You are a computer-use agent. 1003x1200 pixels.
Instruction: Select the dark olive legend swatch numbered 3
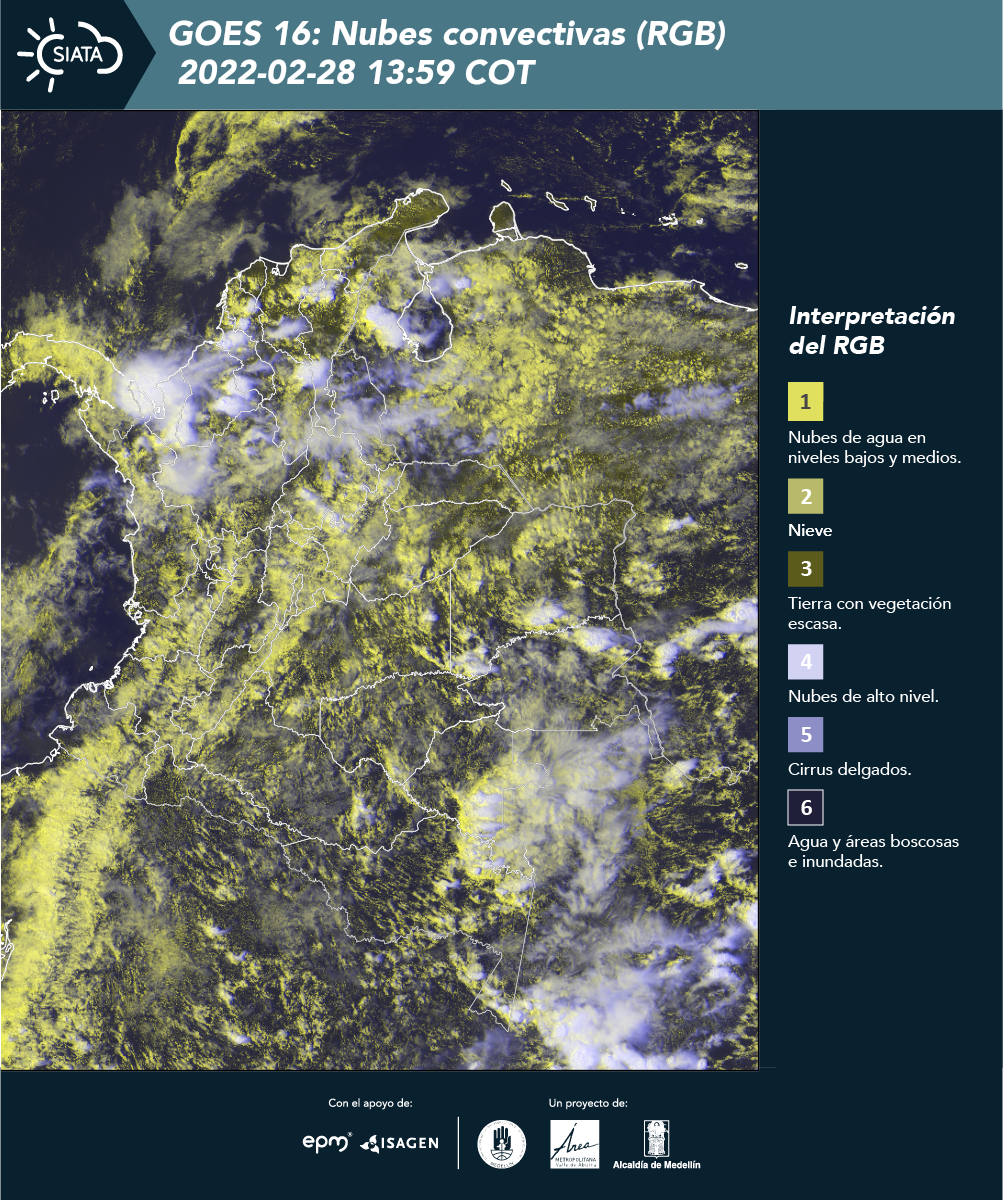(x=806, y=569)
